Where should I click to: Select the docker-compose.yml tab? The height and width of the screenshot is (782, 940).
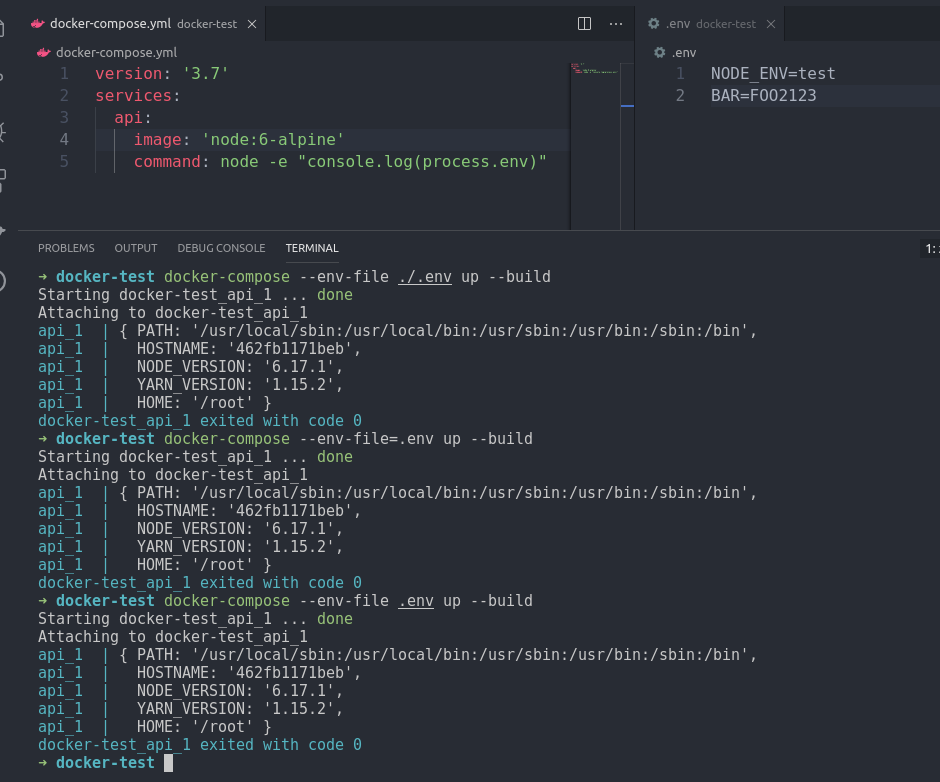pos(143,24)
